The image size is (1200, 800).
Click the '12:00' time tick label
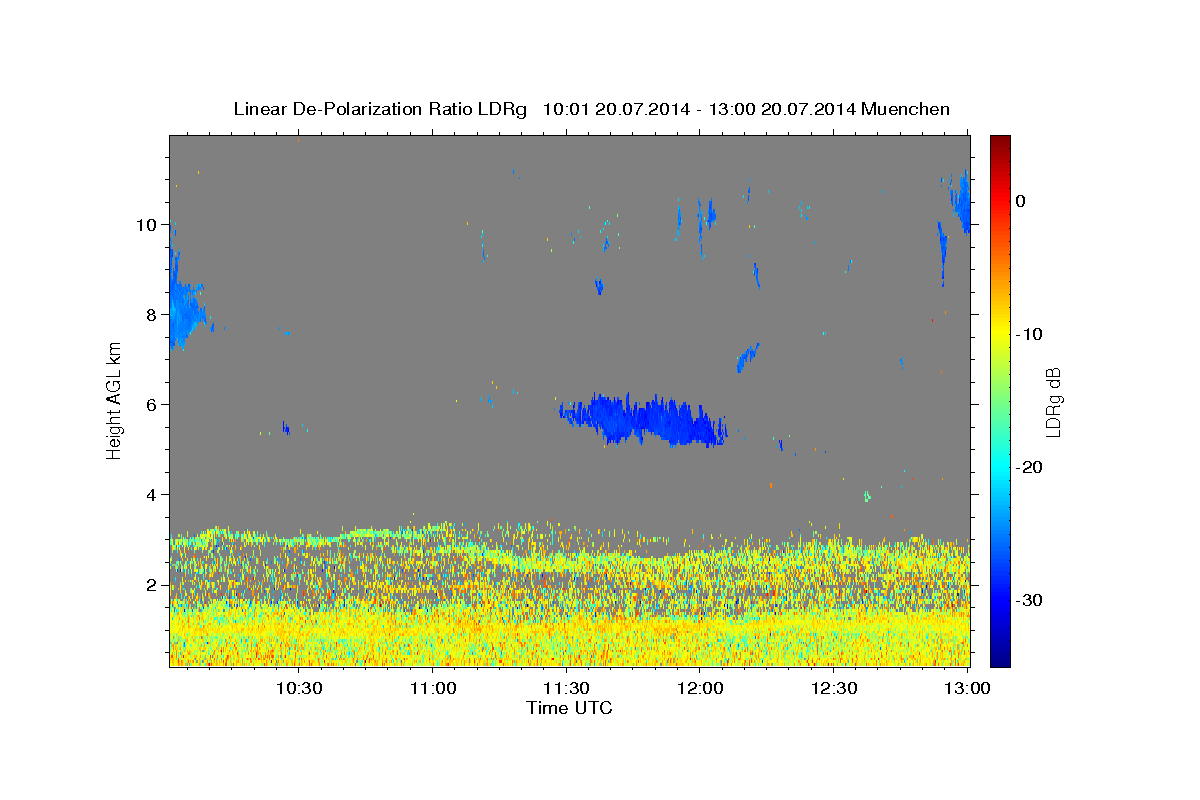(x=701, y=689)
